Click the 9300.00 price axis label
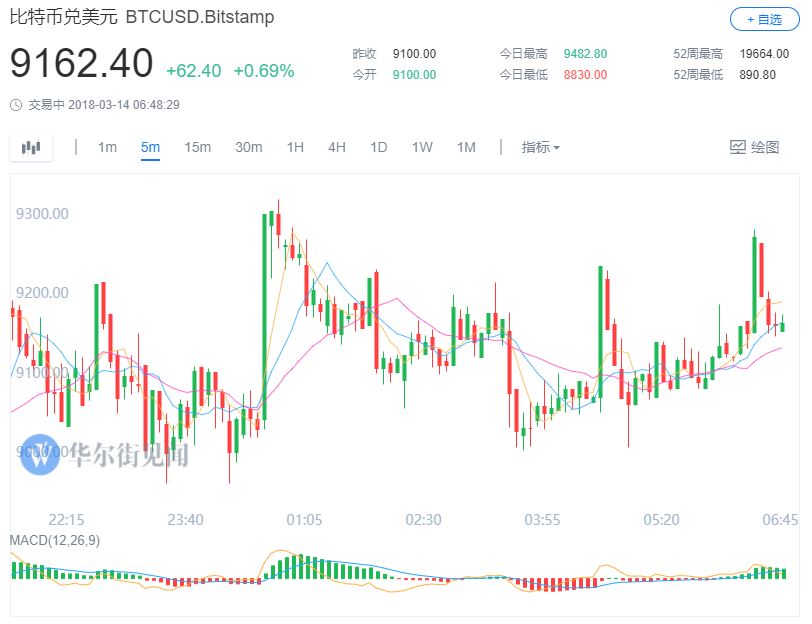 tap(42, 213)
